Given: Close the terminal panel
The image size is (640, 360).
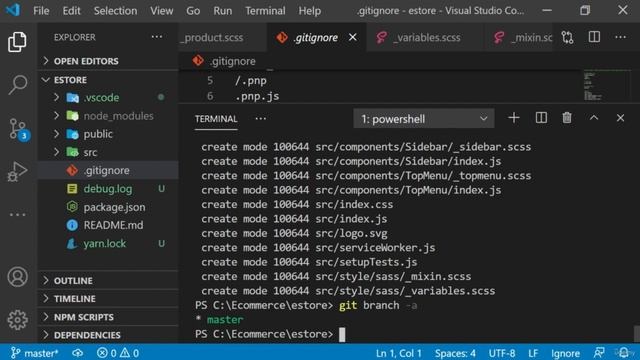Looking at the screenshot, I should pyautogui.click(x=620, y=118).
